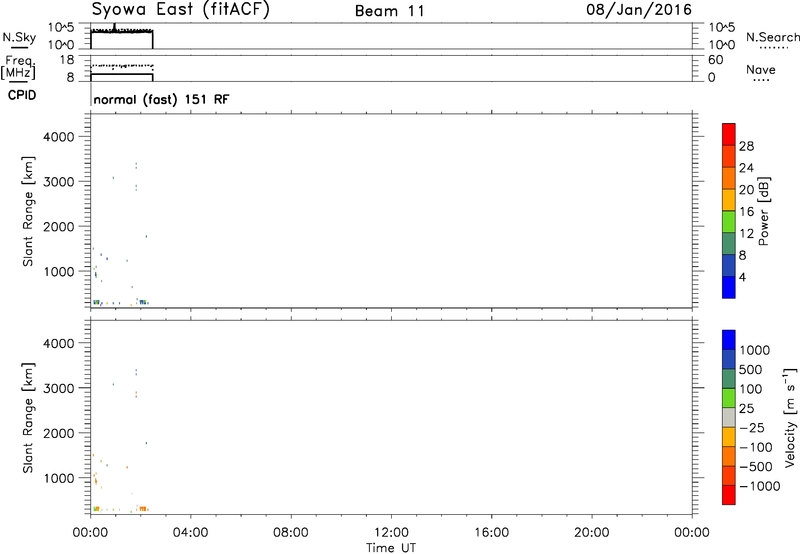This screenshot has width=800, height=554.
Task: Click the "500" tick on the velocity colorbar
Action: 750,370
